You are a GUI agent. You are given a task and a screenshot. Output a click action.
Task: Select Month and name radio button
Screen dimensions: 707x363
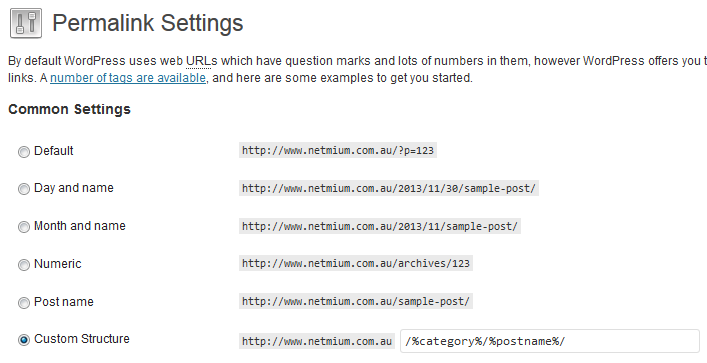24,227
